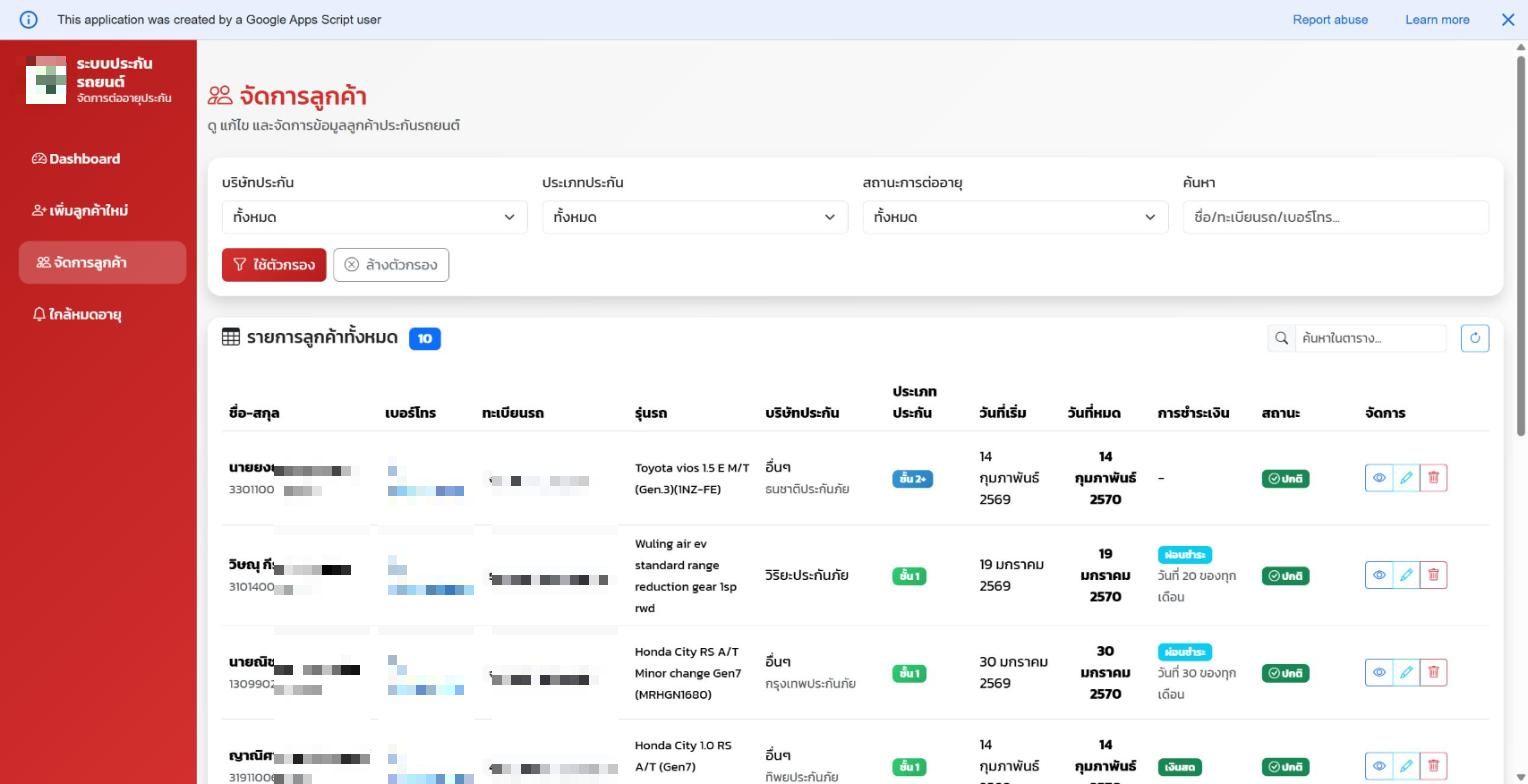The width and height of the screenshot is (1528, 784).
Task: View details for Honda City RS row
Action: pyautogui.click(x=1378, y=672)
